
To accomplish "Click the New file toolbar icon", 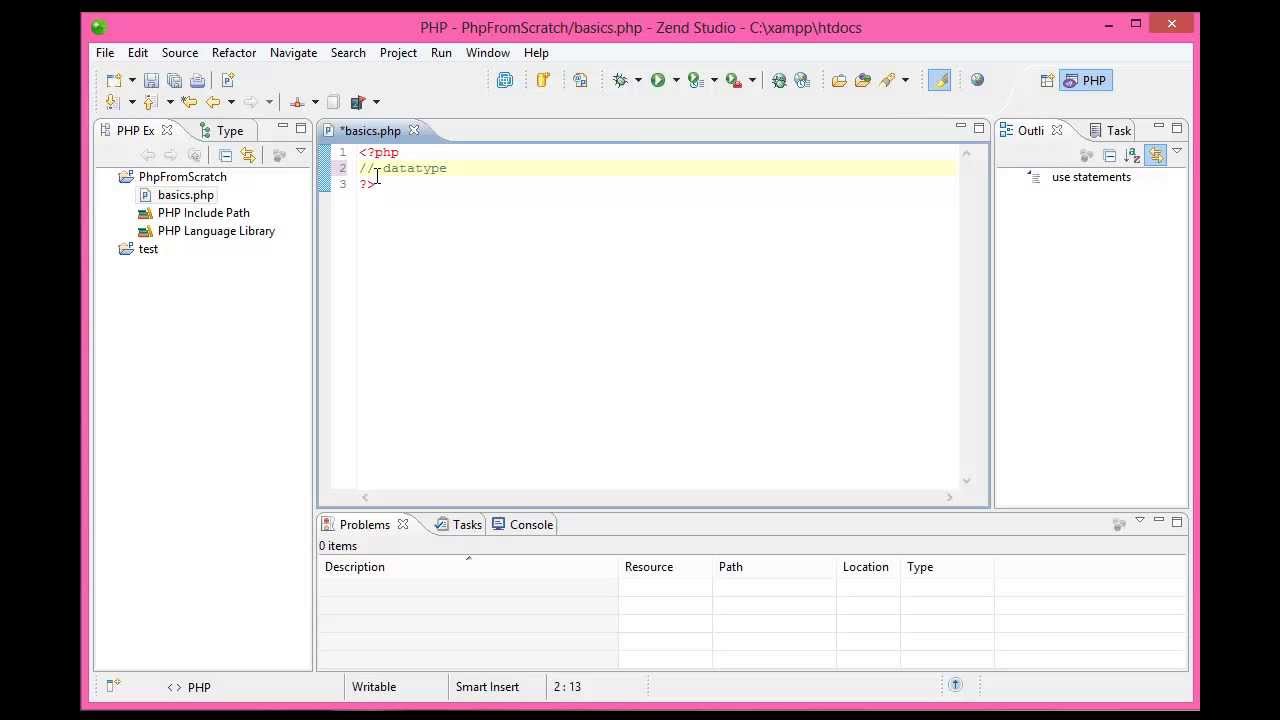I will point(114,81).
